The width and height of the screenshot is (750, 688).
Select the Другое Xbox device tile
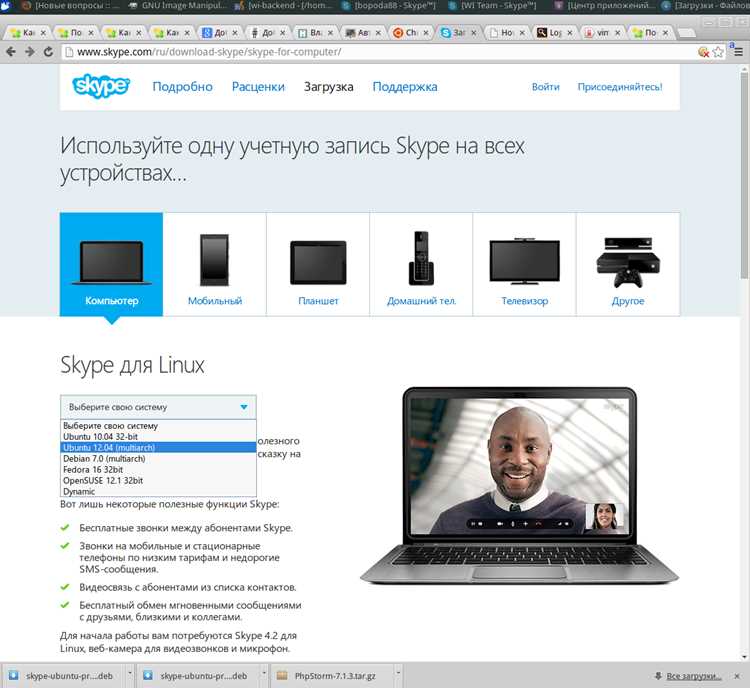tap(628, 264)
